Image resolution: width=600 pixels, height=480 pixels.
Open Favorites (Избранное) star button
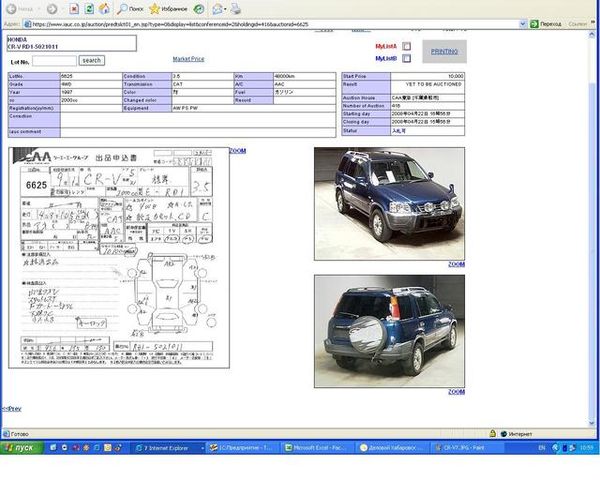(x=168, y=9)
